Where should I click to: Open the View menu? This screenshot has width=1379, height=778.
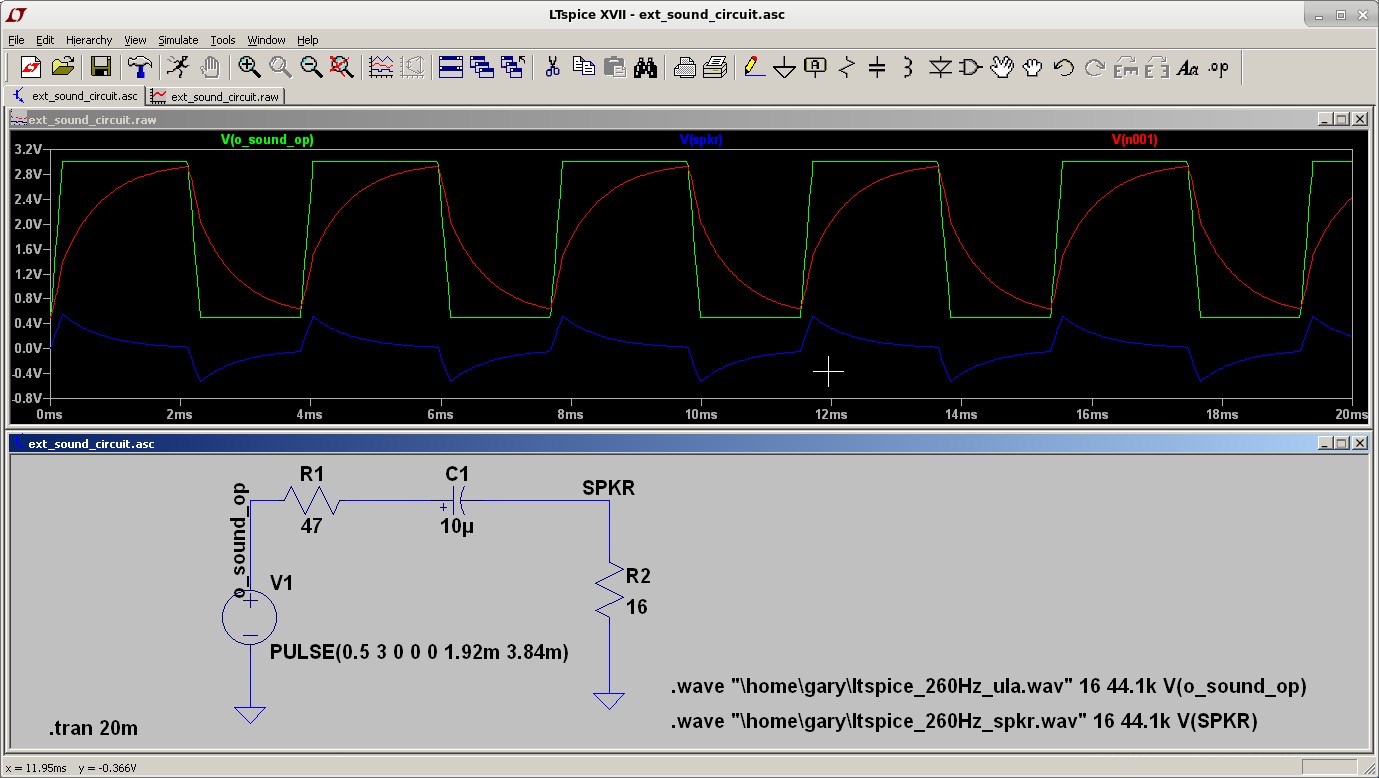pyautogui.click(x=135, y=40)
